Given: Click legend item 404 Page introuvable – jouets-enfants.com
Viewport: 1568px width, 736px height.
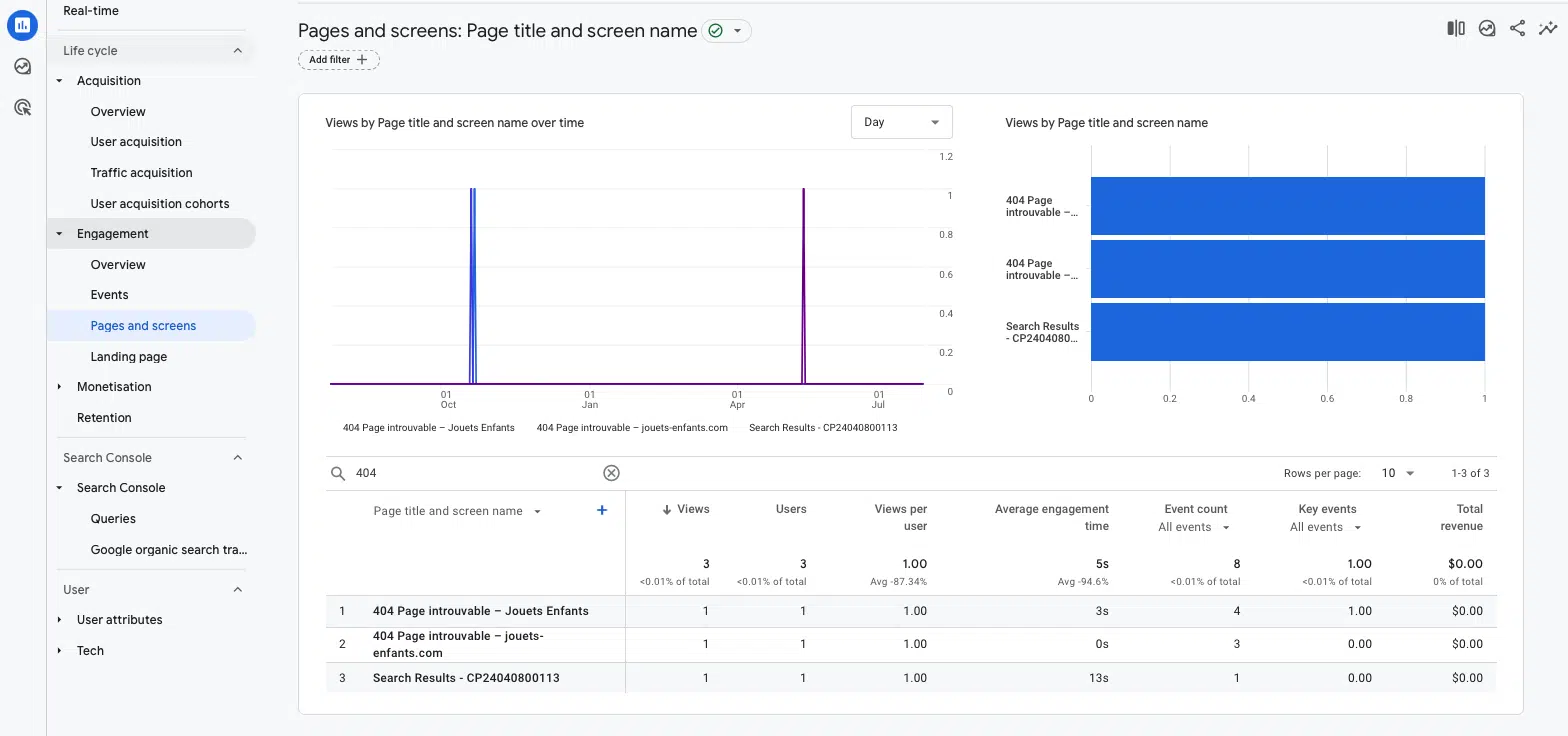Looking at the screenshot, I should coord(632,428).
